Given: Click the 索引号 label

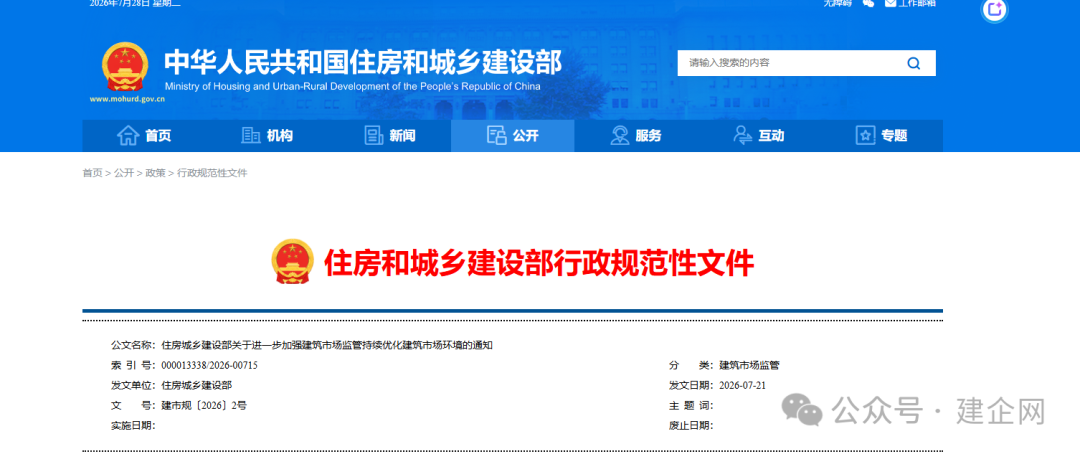Looking at the screenshot, I should tap(134, 365).
